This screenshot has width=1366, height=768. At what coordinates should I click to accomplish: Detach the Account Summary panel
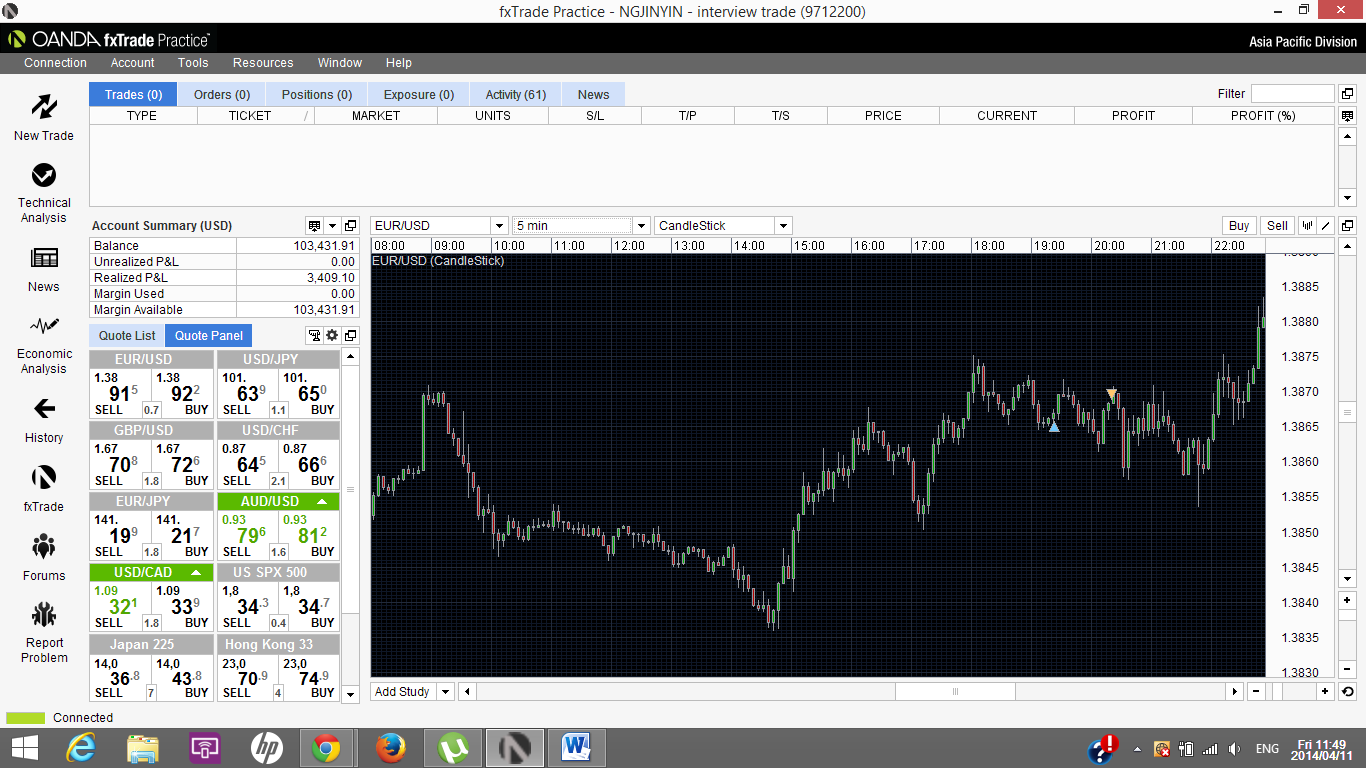coord(350,226)
